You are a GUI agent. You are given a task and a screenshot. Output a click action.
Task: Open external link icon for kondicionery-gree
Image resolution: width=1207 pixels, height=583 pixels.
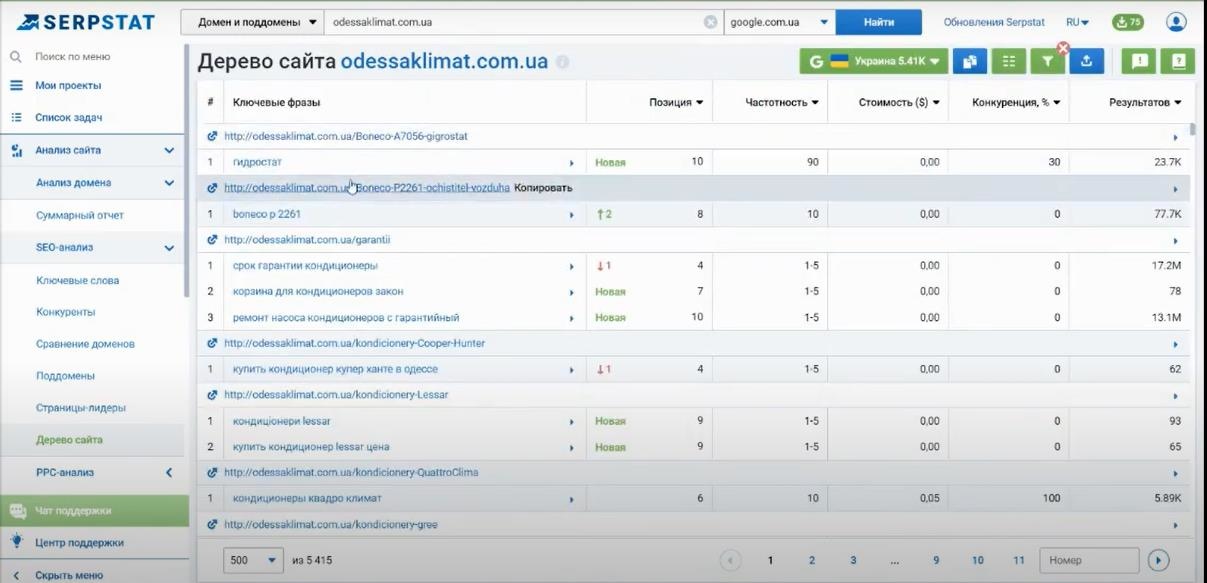tap(212, 524)
